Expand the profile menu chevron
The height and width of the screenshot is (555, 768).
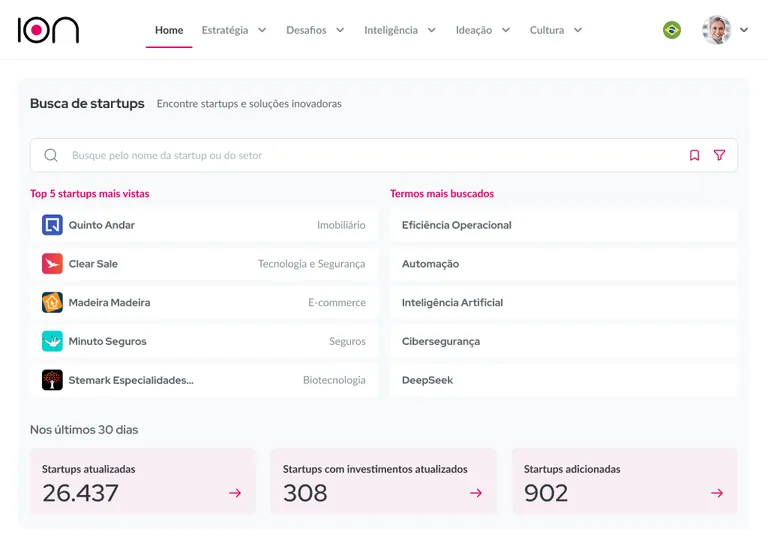[744, 30]
